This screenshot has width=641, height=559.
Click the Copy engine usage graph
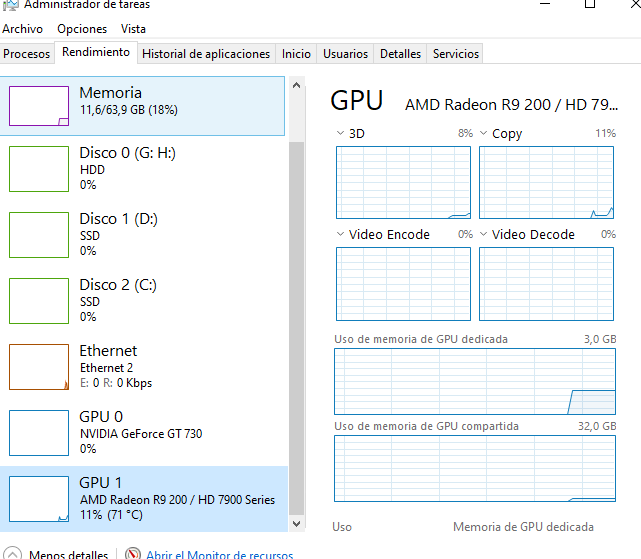pos(546,182)
